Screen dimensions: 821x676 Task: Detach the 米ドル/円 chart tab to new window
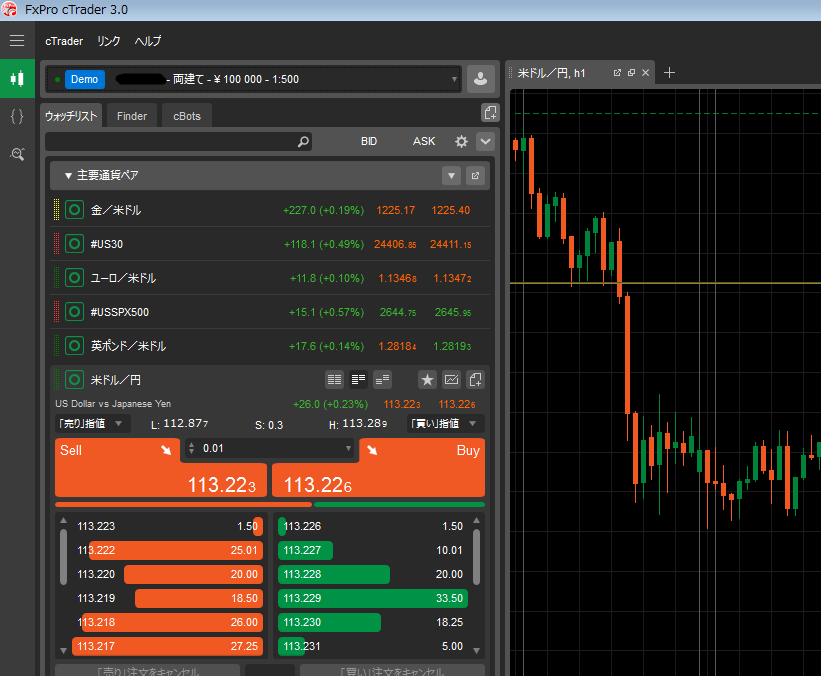point(617,73)
